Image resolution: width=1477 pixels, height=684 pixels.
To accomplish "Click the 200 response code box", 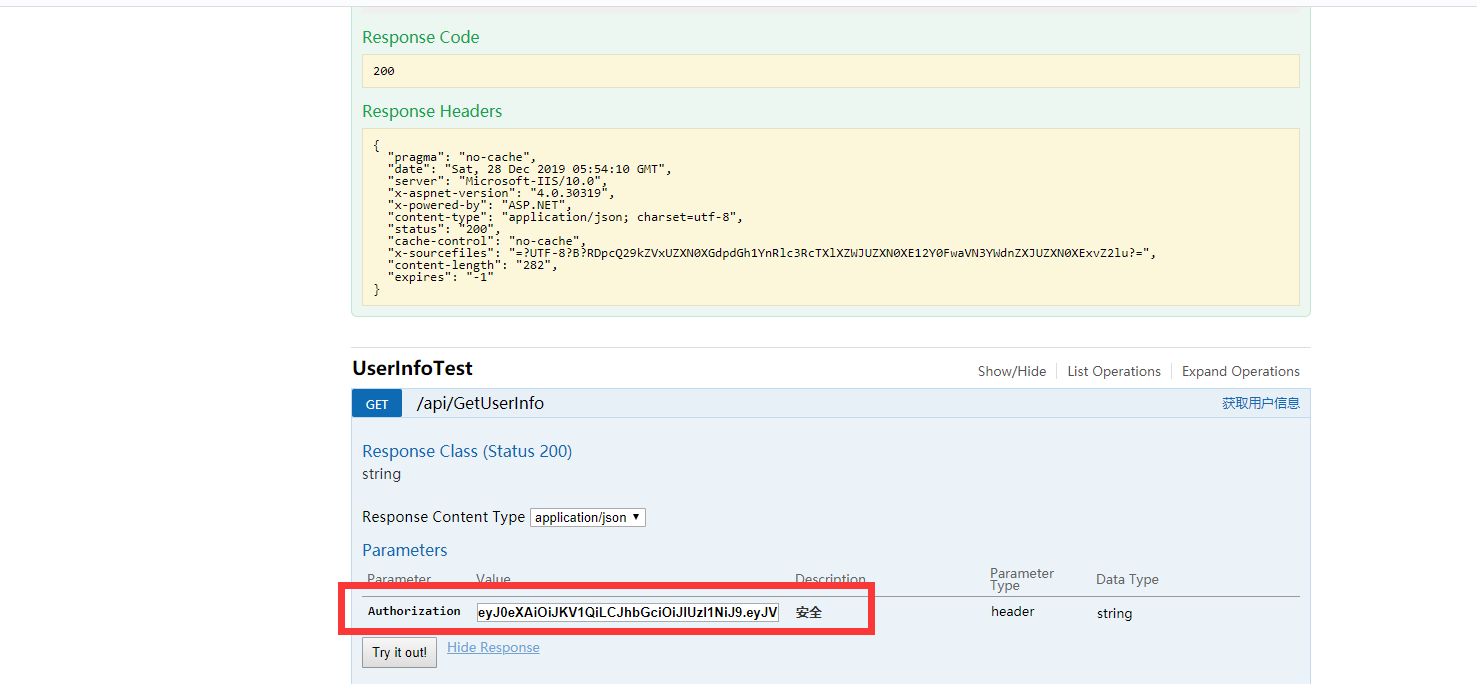I will (x=831, y=71).
